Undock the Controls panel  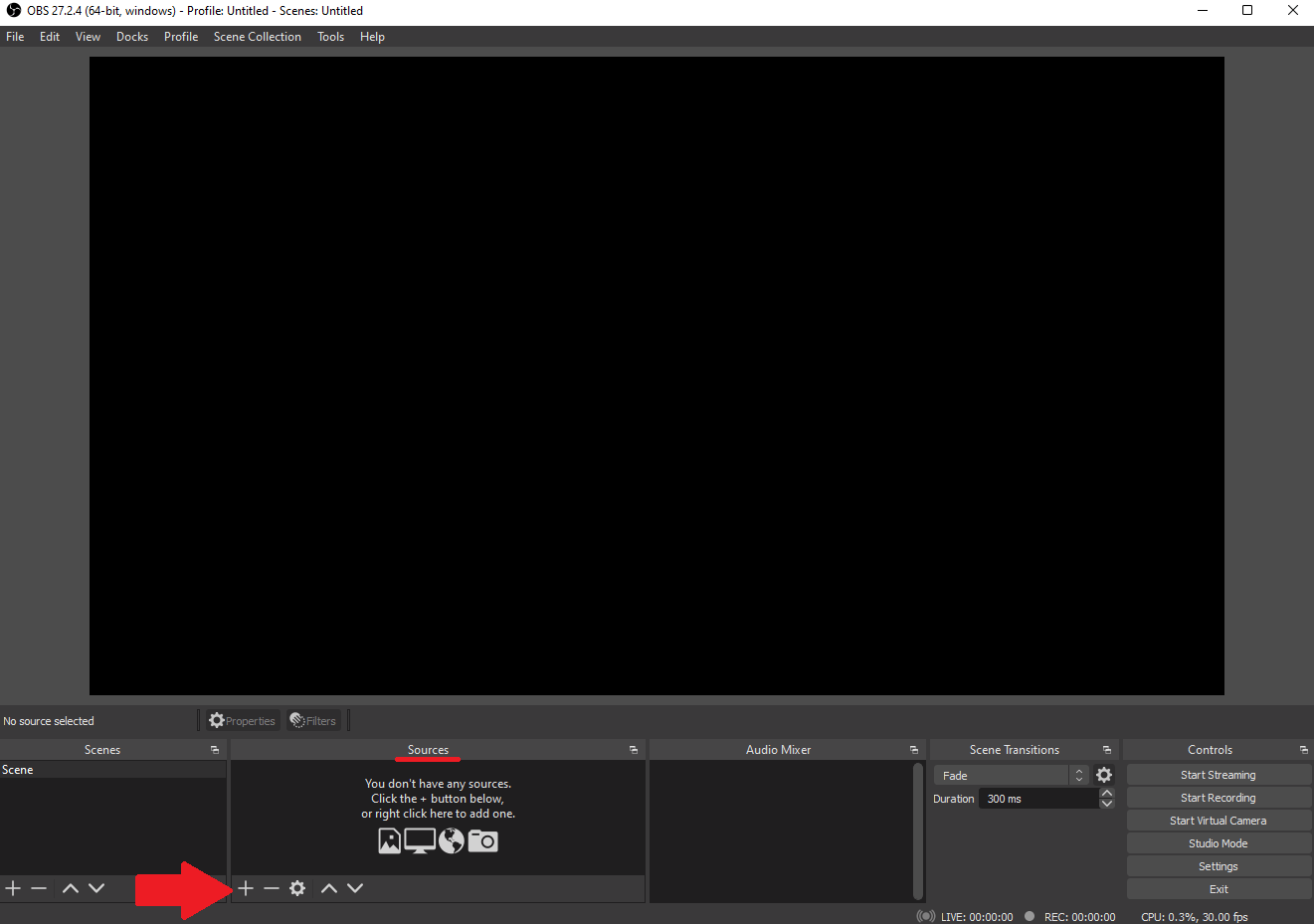1304,750
